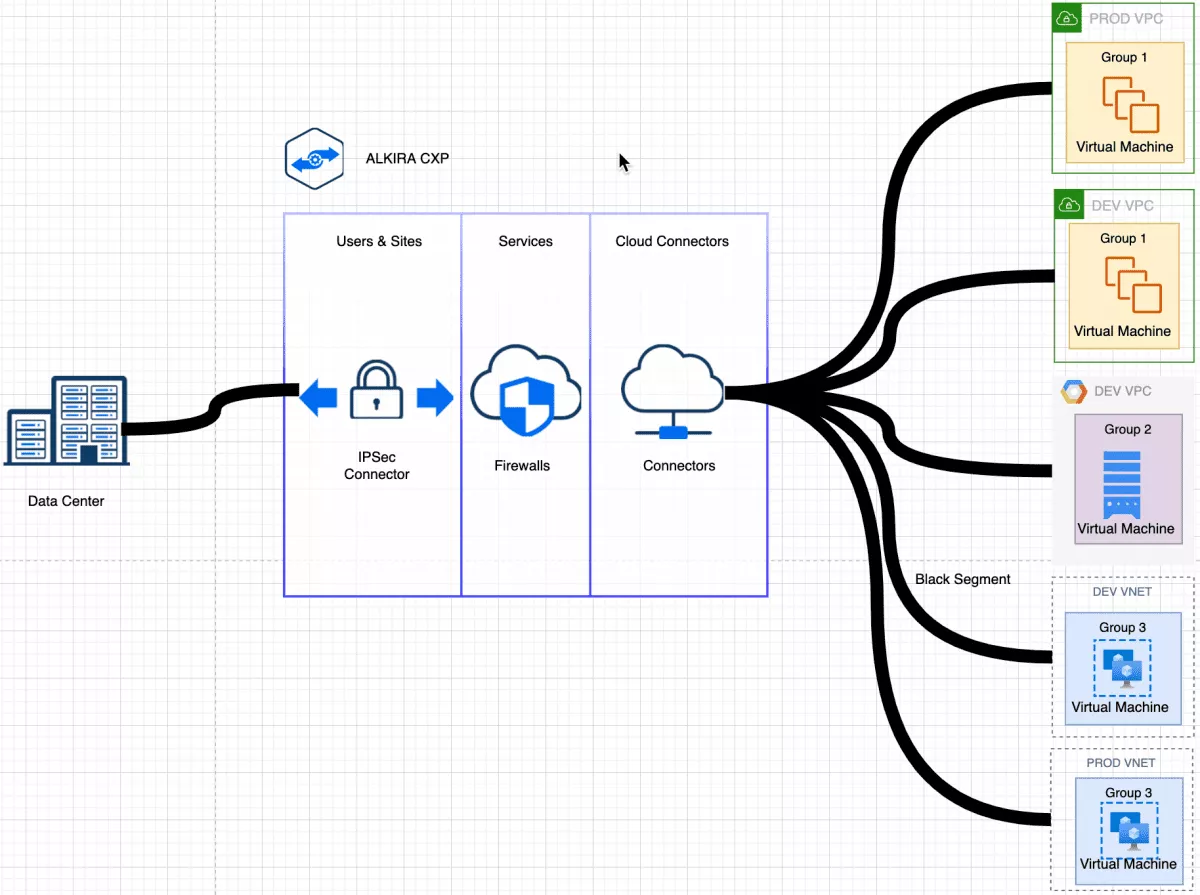
Task: Click the left blue arrow by padlock
Action: [318, 397]
